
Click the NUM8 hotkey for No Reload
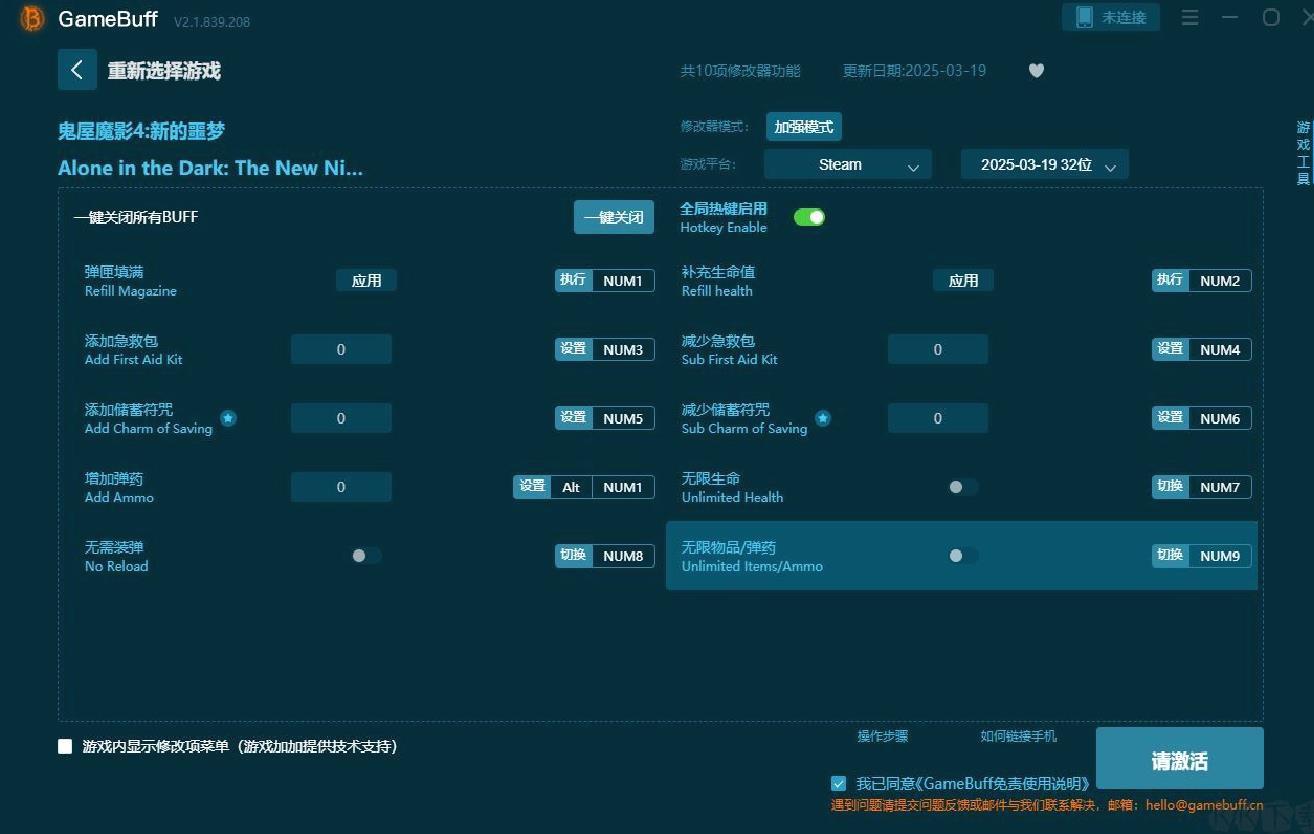(x=623, y=555)
